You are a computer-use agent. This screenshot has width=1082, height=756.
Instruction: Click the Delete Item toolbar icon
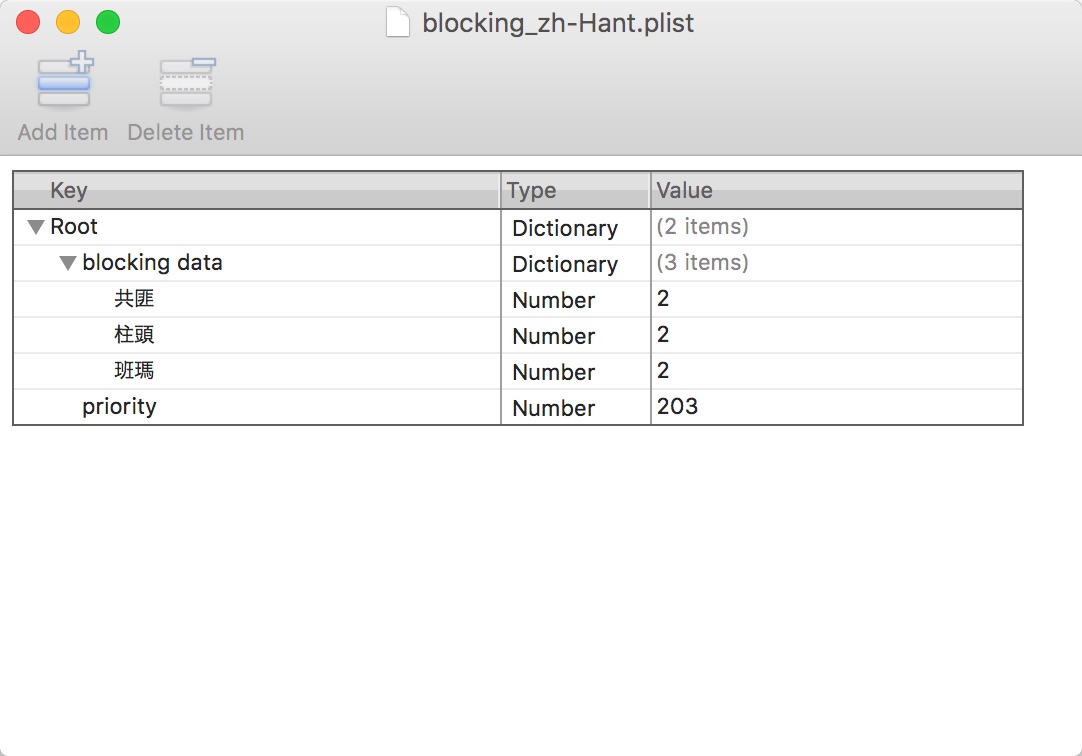click(x=185, y=82)
